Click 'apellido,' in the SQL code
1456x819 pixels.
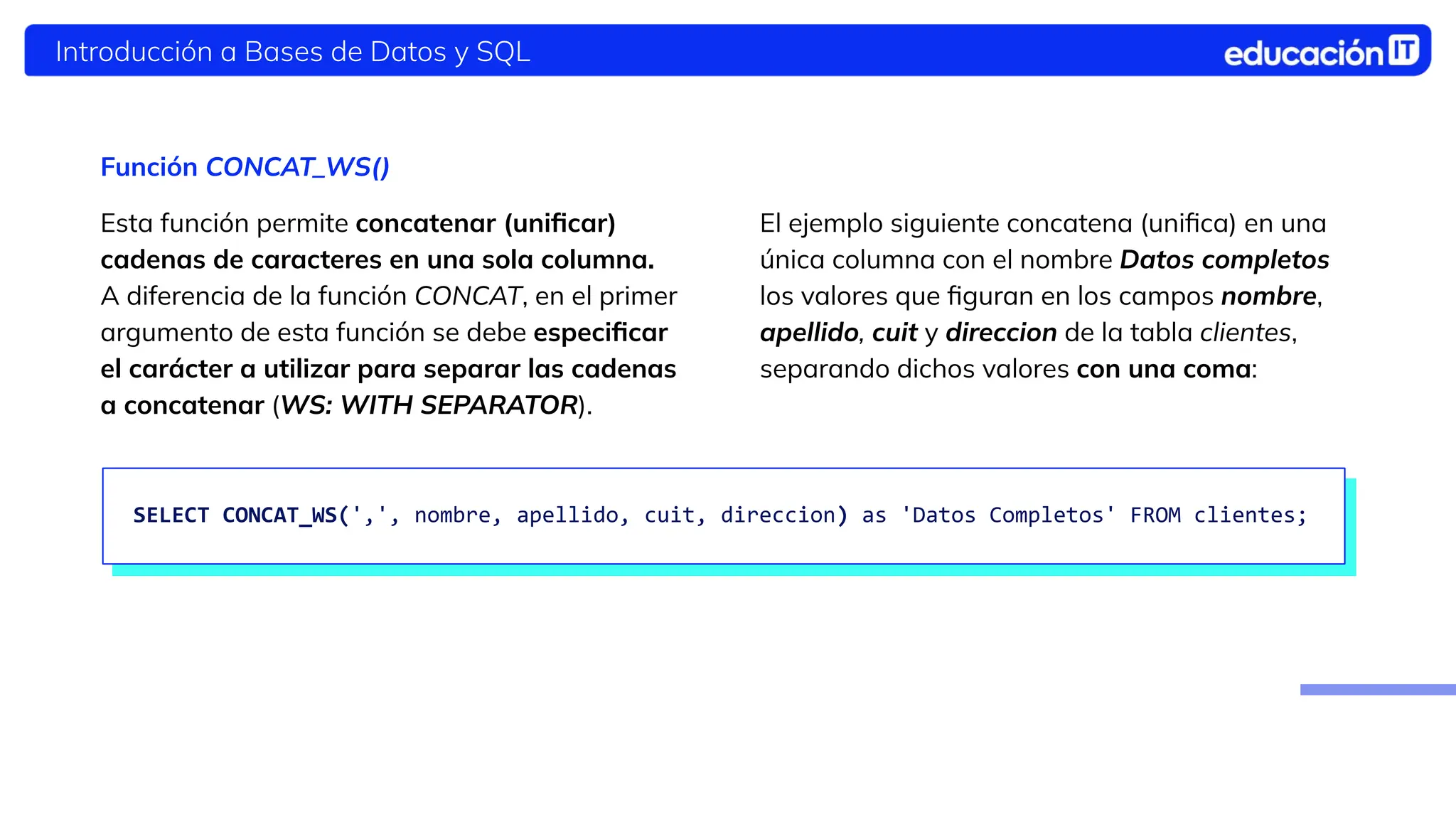click(573, 515)
